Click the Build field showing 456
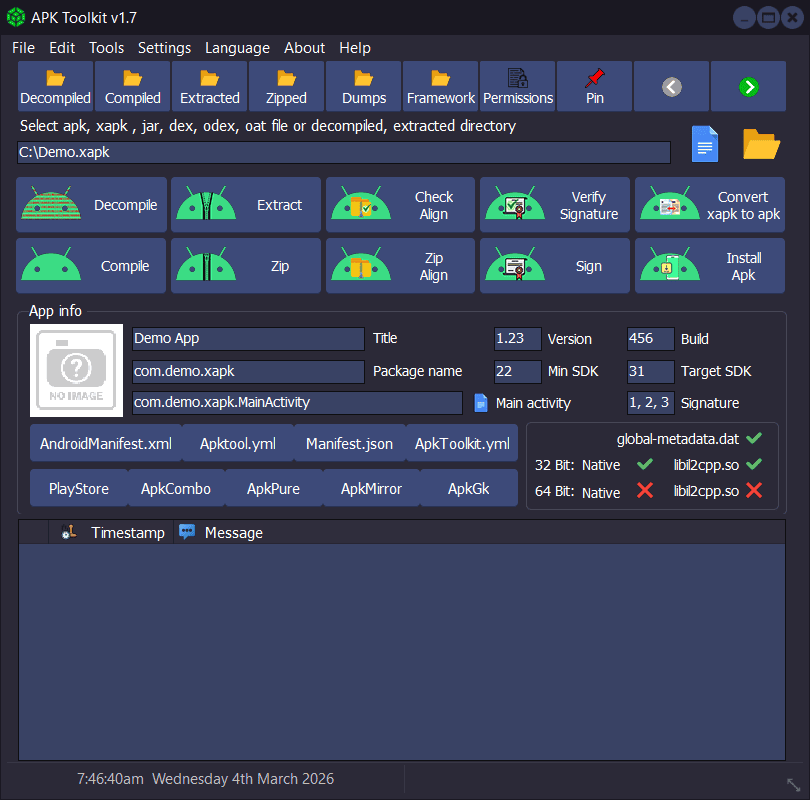The height and width of the screenshot is (800, 810). coord(651,338)
